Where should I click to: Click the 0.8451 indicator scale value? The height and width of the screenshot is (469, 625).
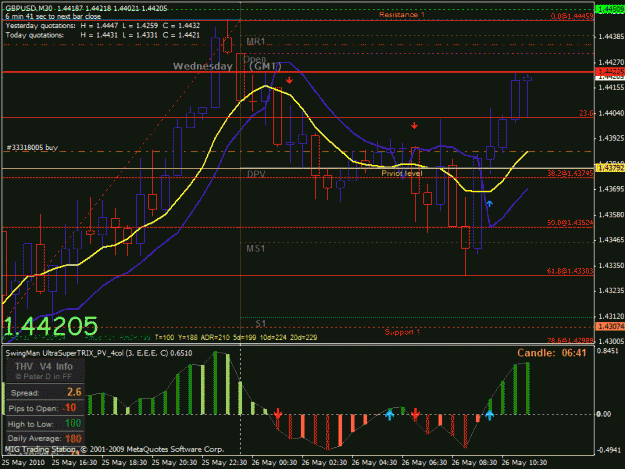[609, 351]
